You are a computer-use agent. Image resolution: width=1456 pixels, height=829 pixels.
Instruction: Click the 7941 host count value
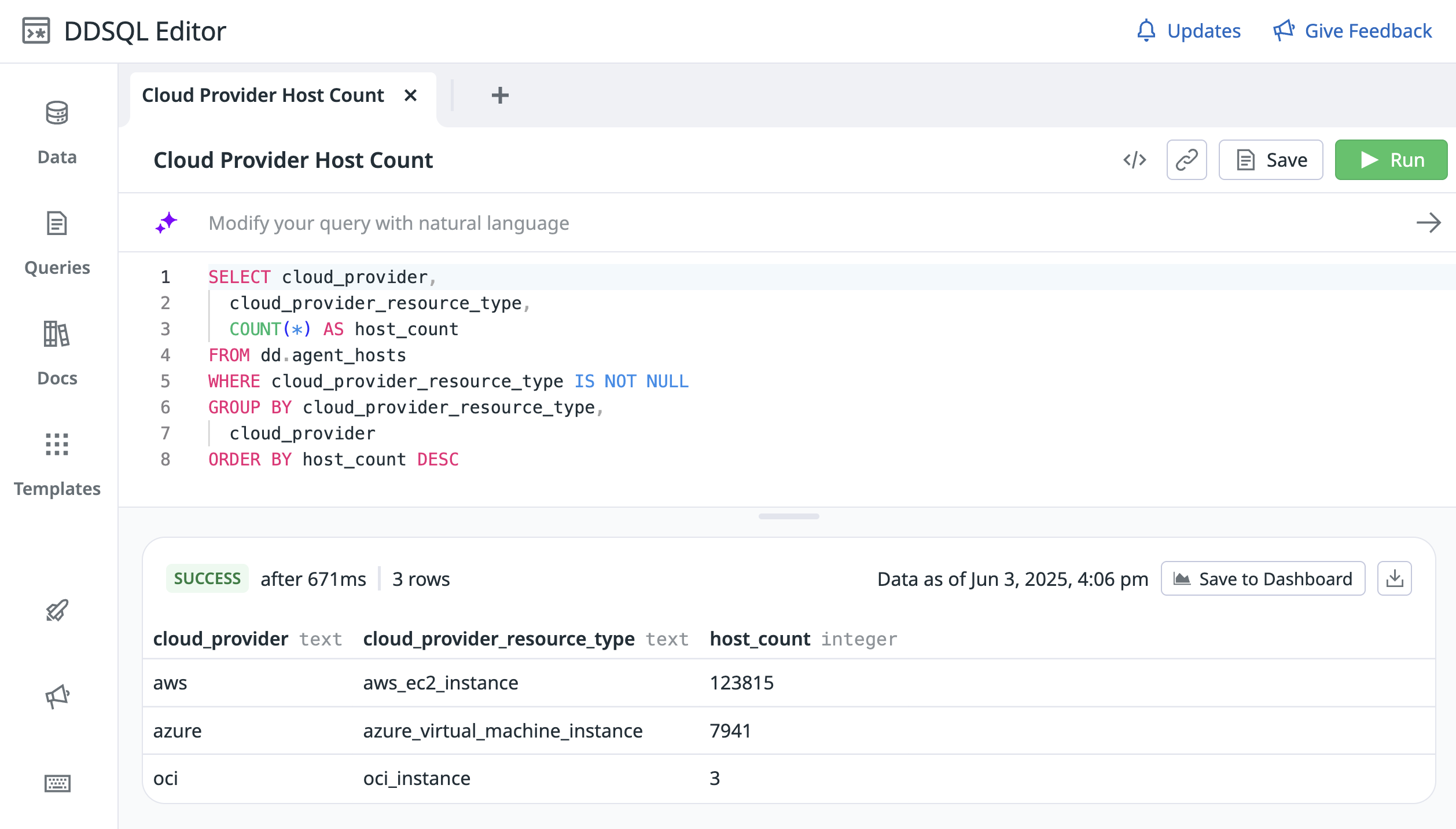(730, 731)
